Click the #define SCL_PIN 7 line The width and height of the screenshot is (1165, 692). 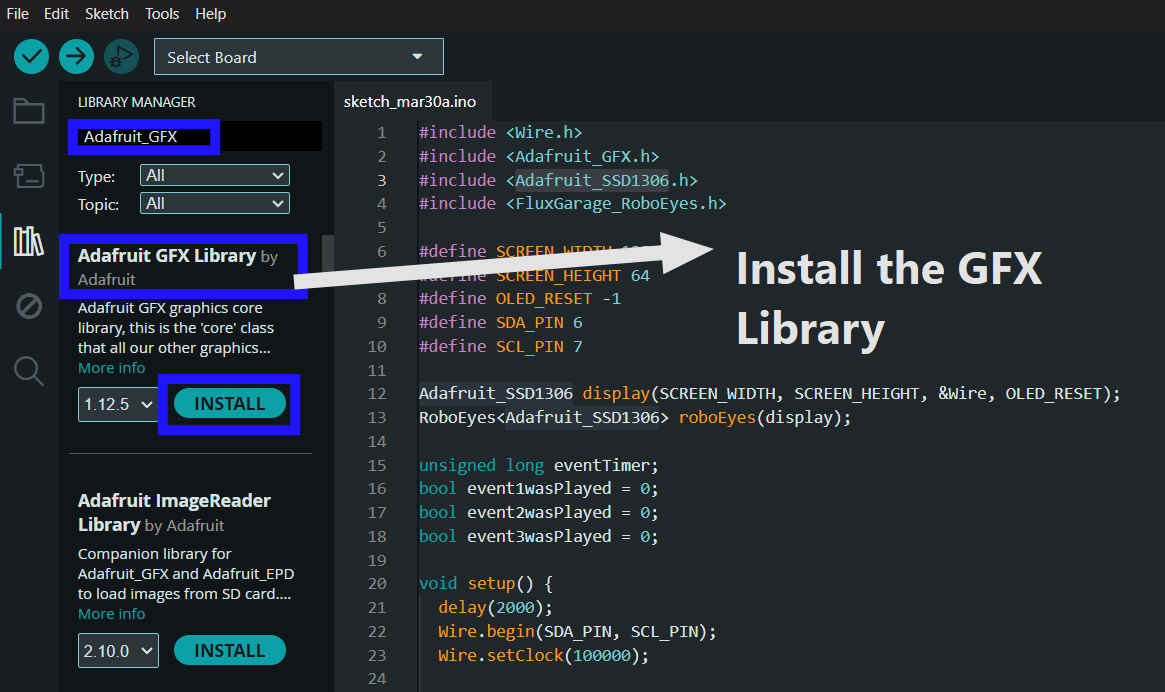tap(500, 346)
